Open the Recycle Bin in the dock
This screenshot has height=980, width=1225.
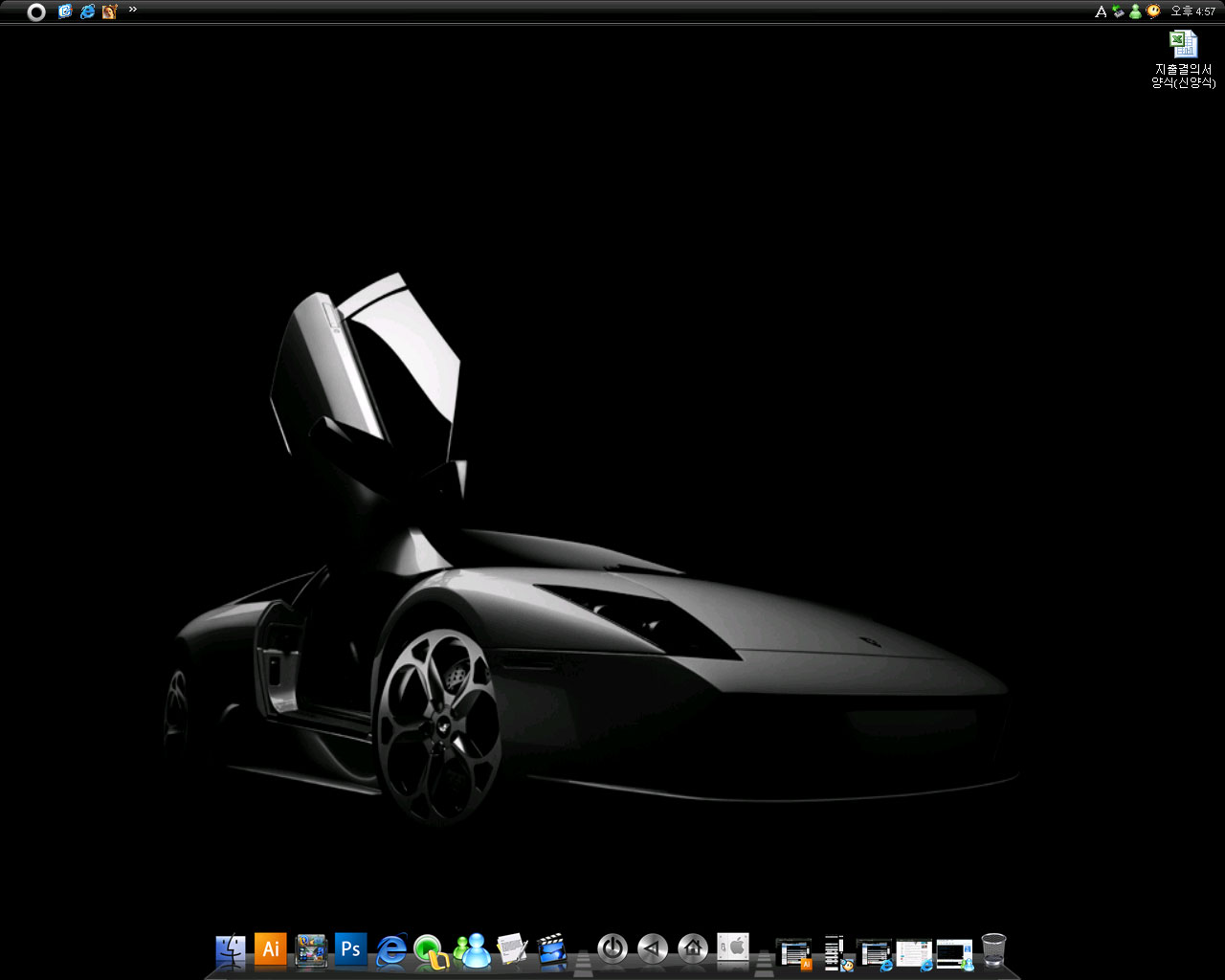pos(993,950)
